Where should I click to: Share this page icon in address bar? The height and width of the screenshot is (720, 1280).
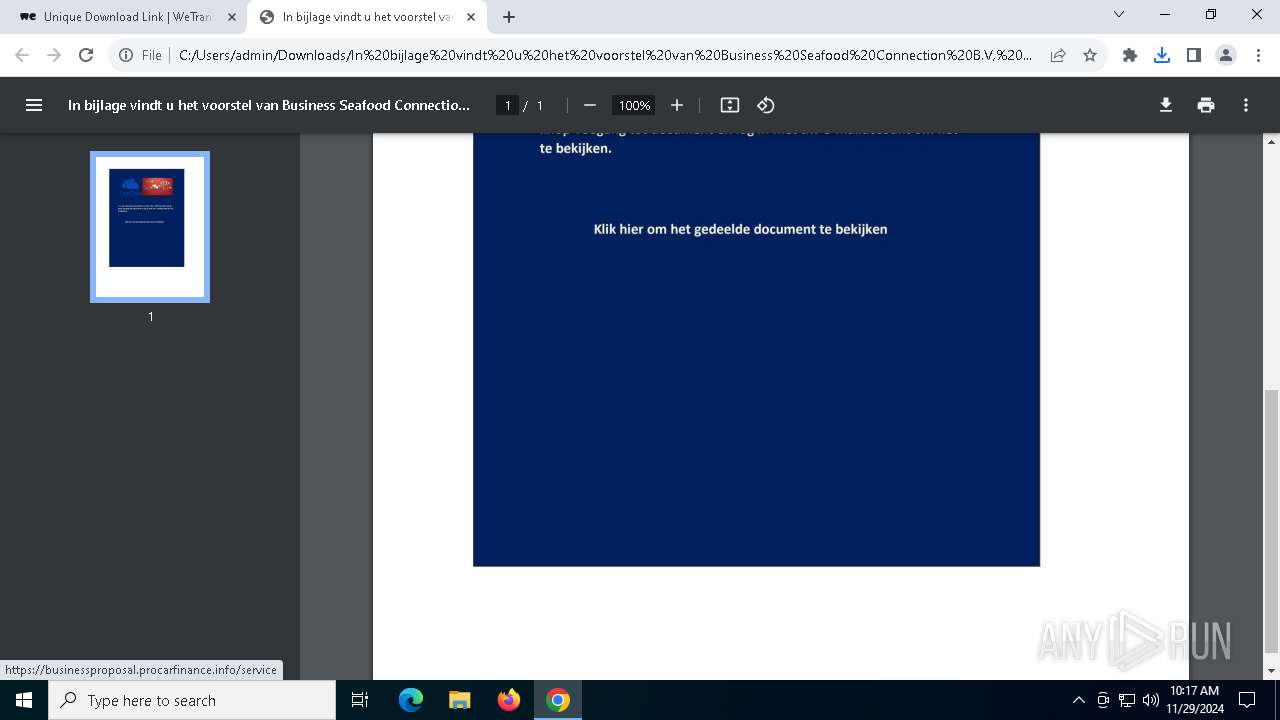[1058, 55]
